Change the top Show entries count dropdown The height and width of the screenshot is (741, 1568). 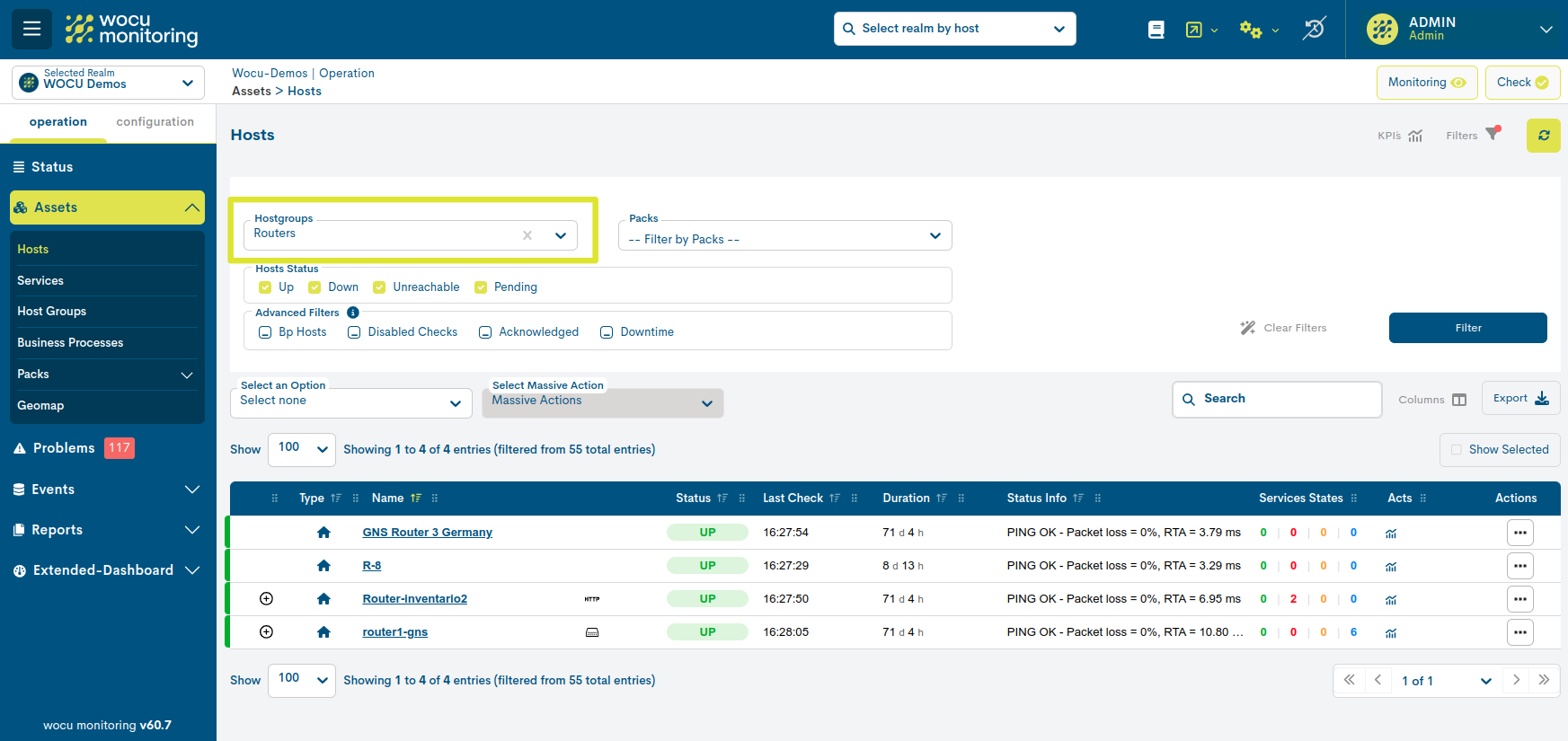tap(301, 449)
